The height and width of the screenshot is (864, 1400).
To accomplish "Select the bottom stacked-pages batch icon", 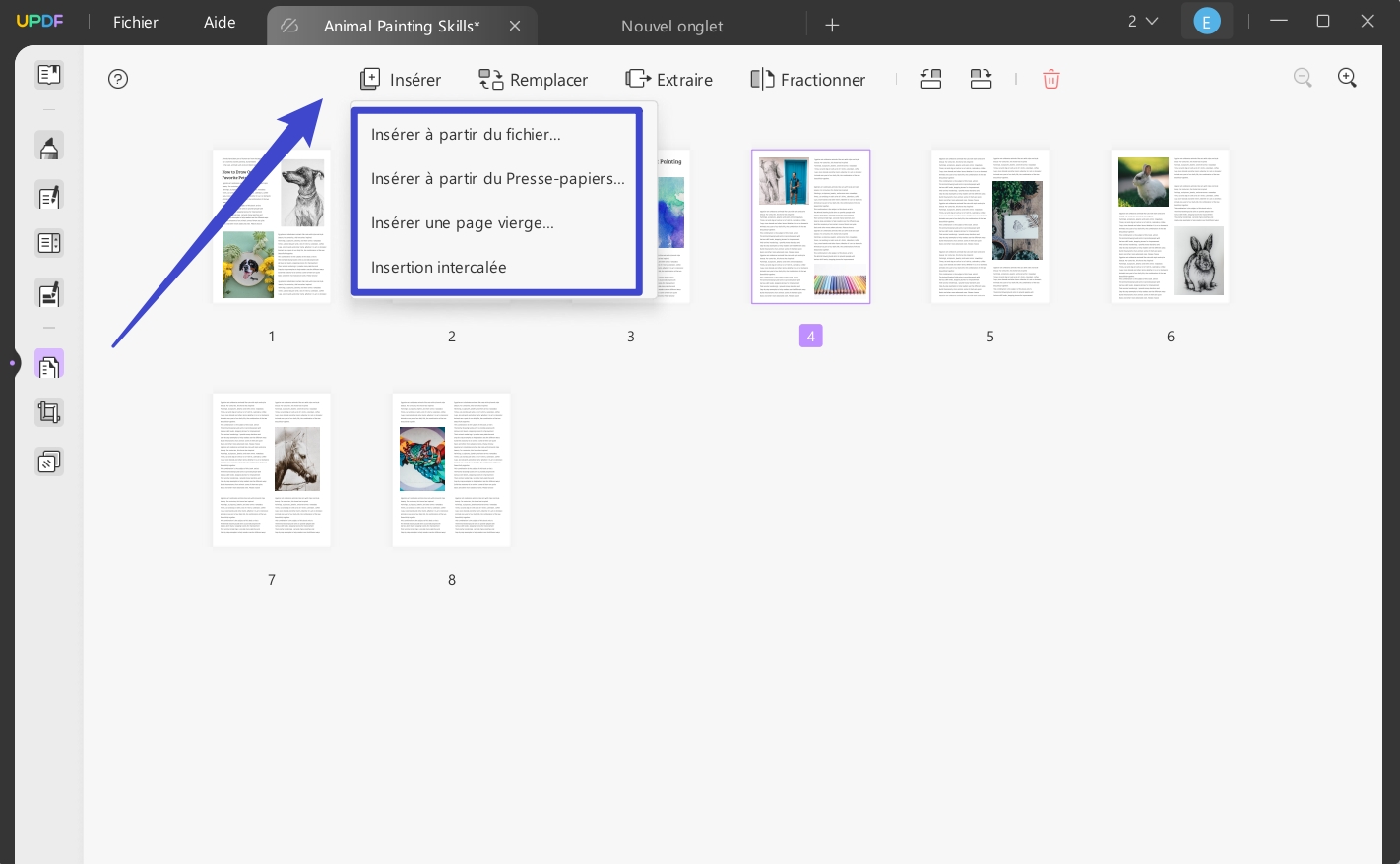I will tap(49, 461).
